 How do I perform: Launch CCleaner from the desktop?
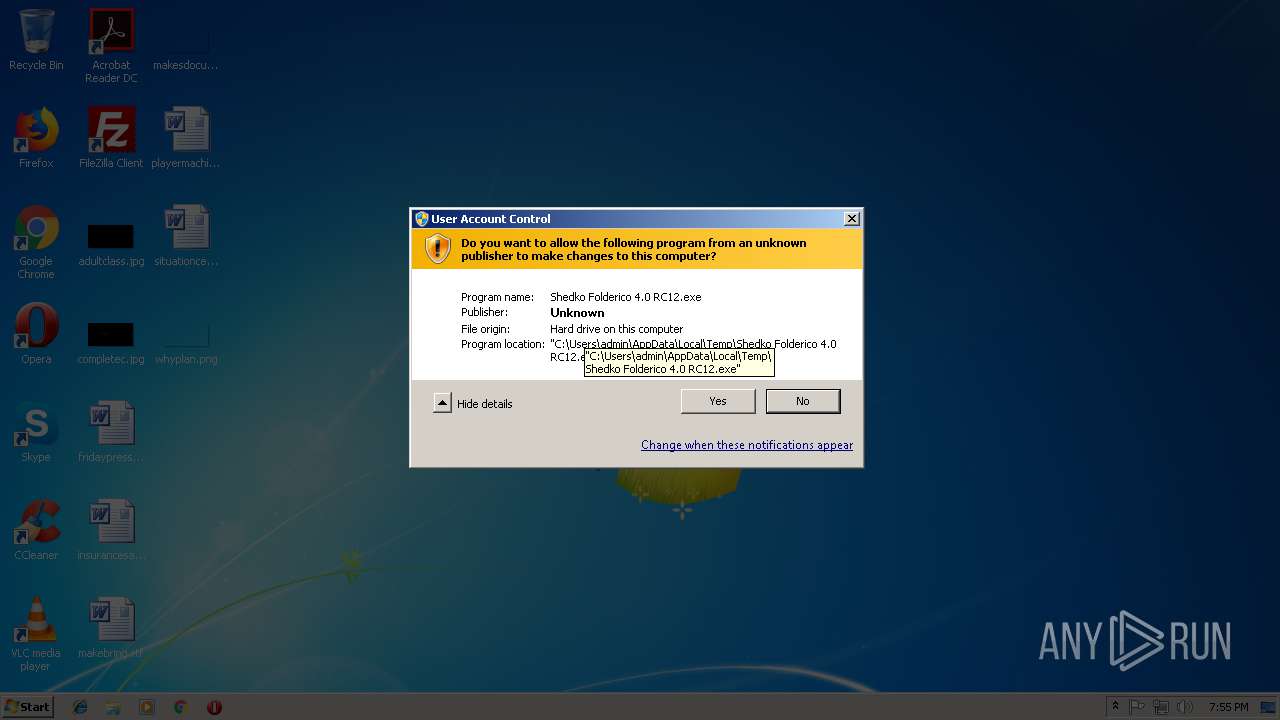pyautogui.click(x=36, y=530)
